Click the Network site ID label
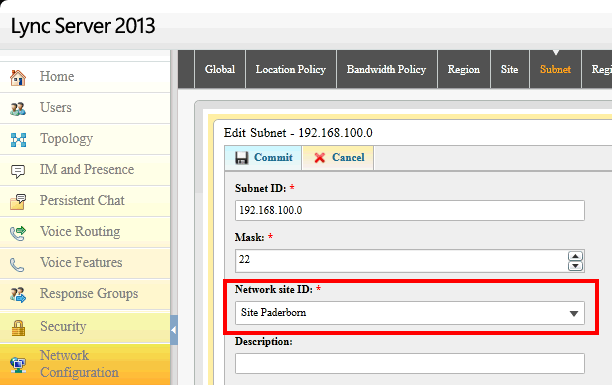 pos(274,289)
